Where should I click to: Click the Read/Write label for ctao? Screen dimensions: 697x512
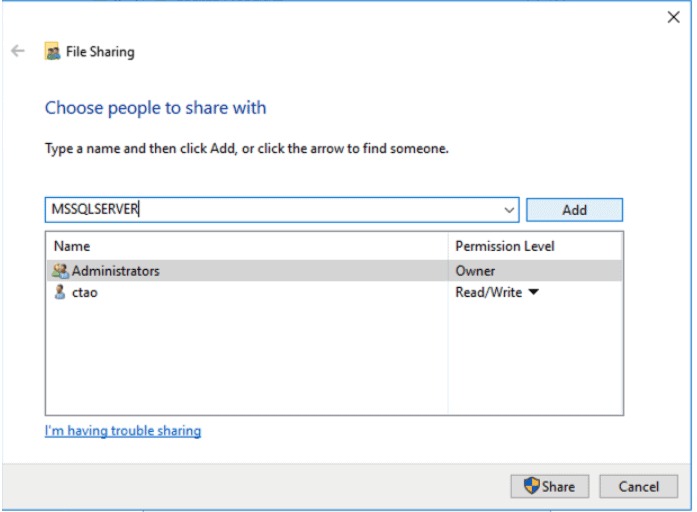(488, 293)
